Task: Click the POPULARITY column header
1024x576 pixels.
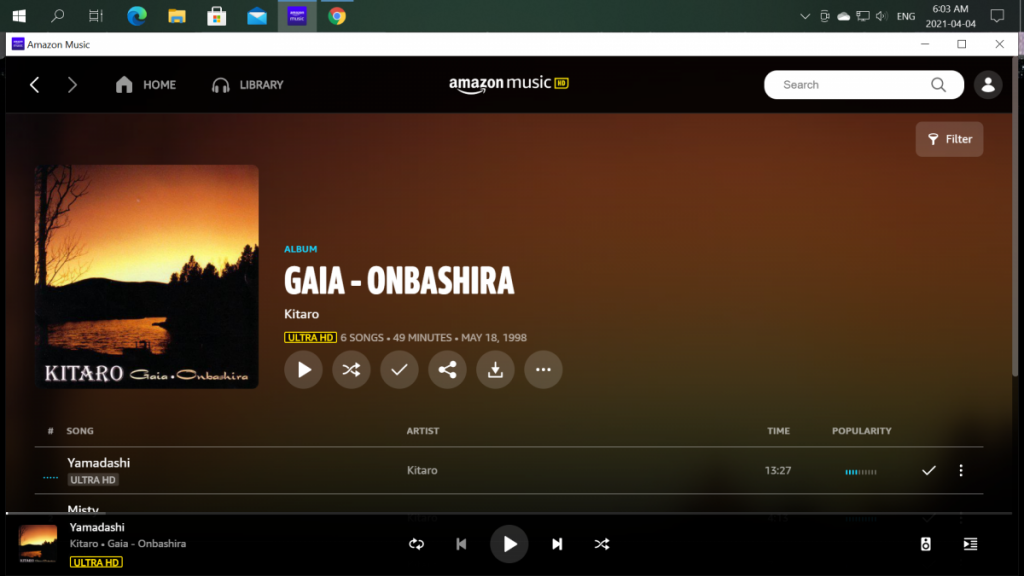Action: coord(861,431)
